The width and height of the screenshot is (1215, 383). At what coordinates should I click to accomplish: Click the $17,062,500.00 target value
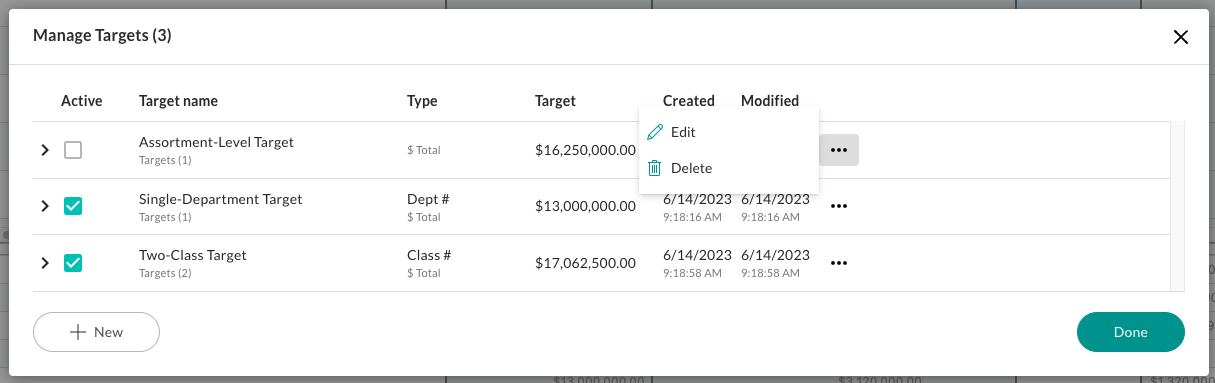[x=585, y=263]
